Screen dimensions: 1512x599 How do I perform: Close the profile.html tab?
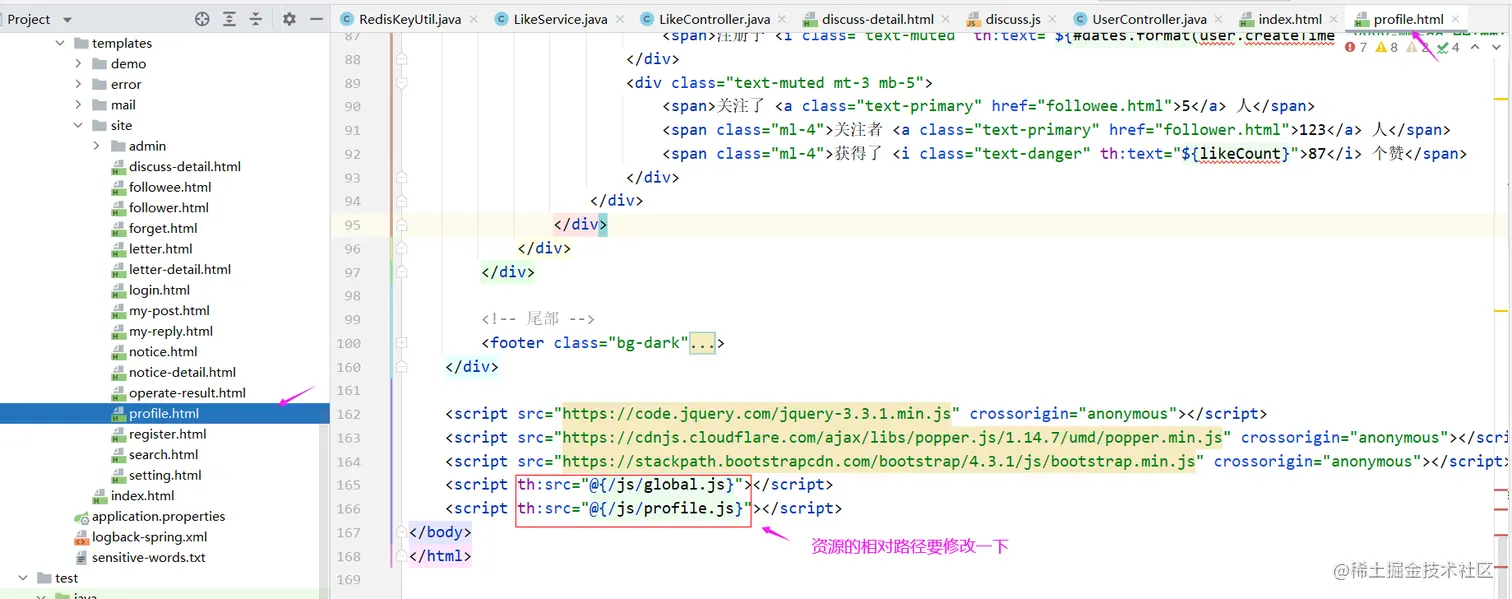click(x=1457, y=19)
